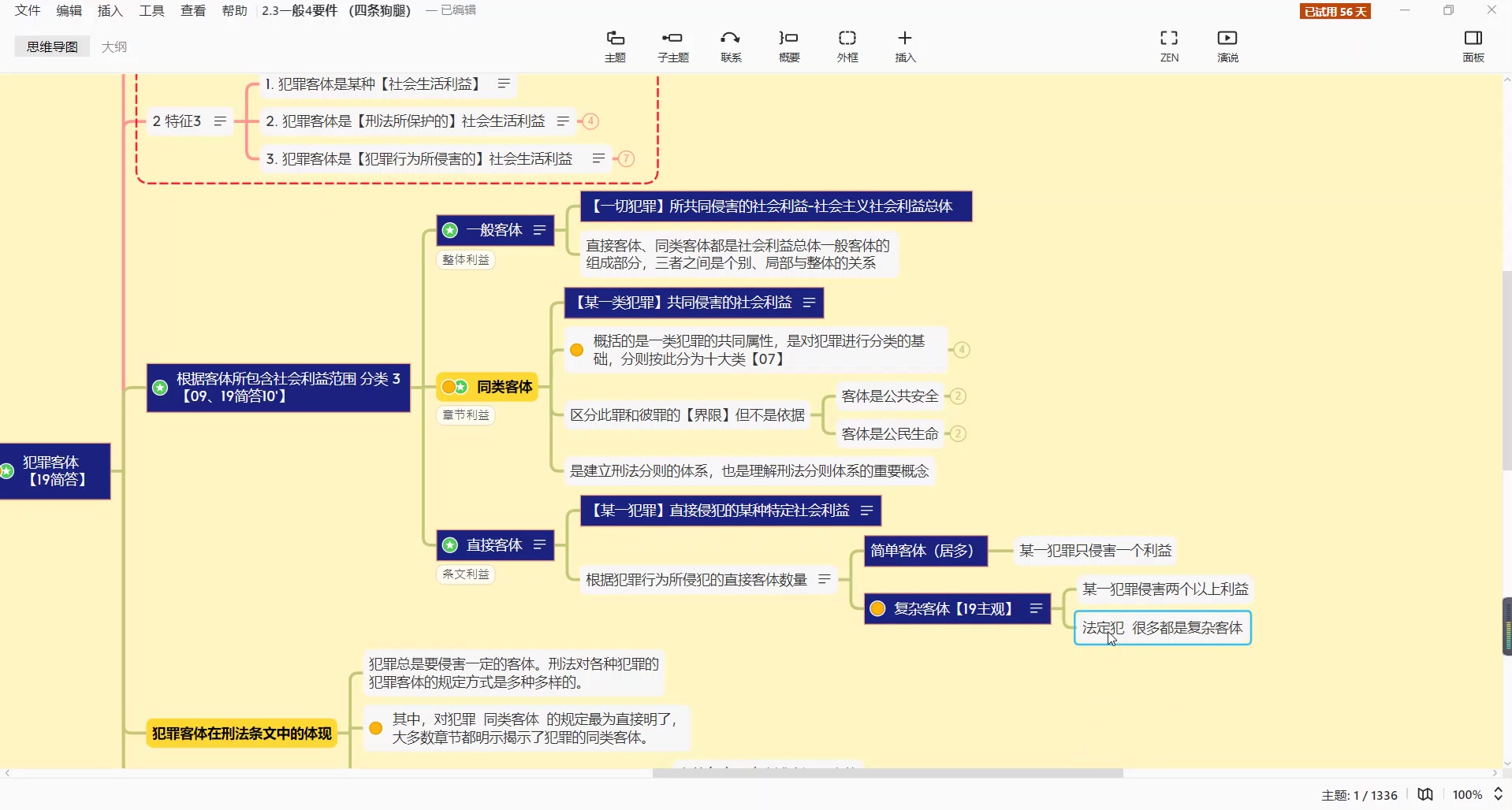Click the 100% zoom value
This screenshot has height=810, width=1512.
click(x=1467, y=795)
